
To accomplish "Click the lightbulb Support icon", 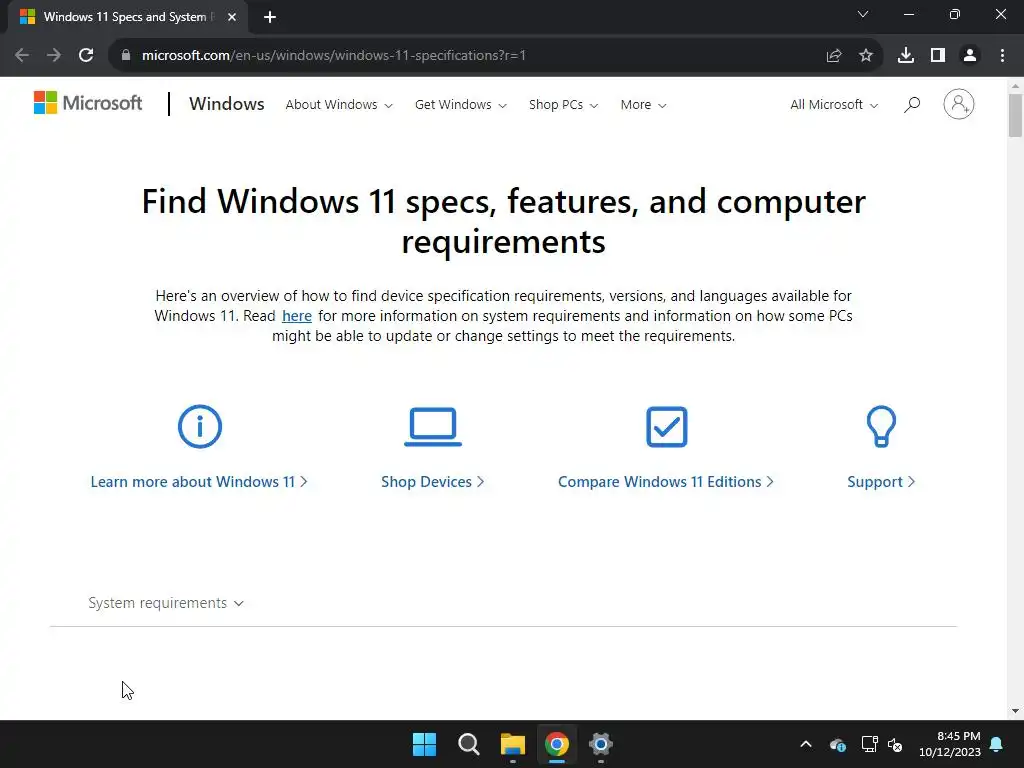I will click(x=881, y=427).
